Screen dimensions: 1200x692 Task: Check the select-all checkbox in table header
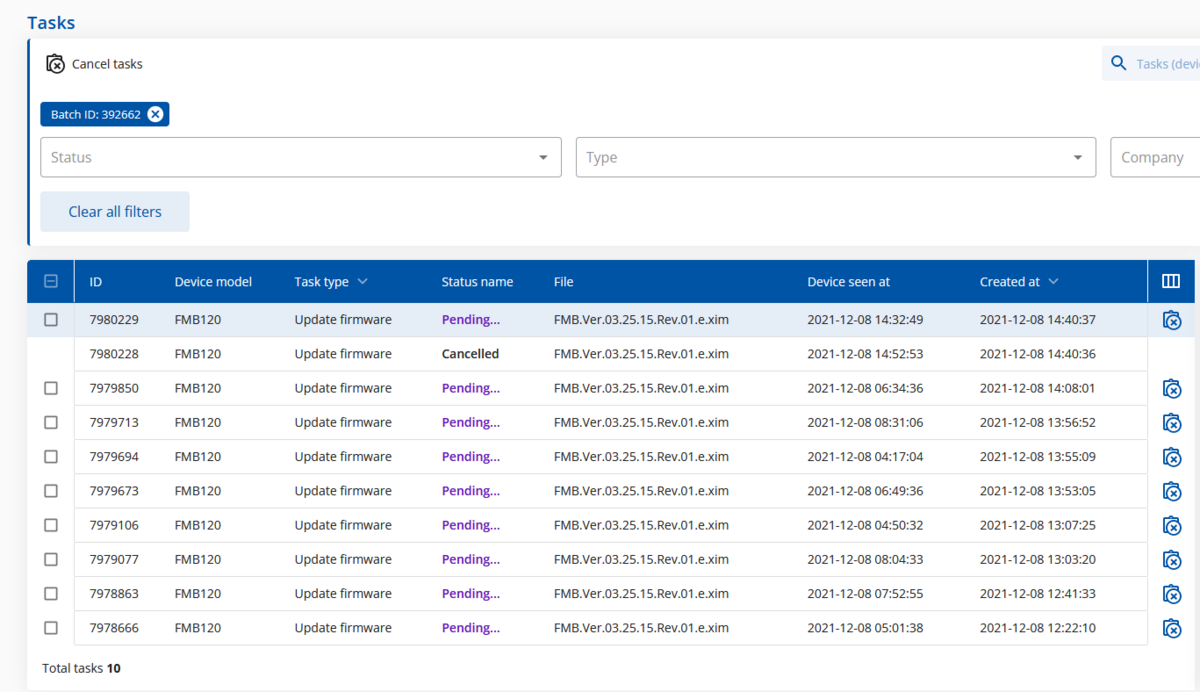tap(51, 281)
